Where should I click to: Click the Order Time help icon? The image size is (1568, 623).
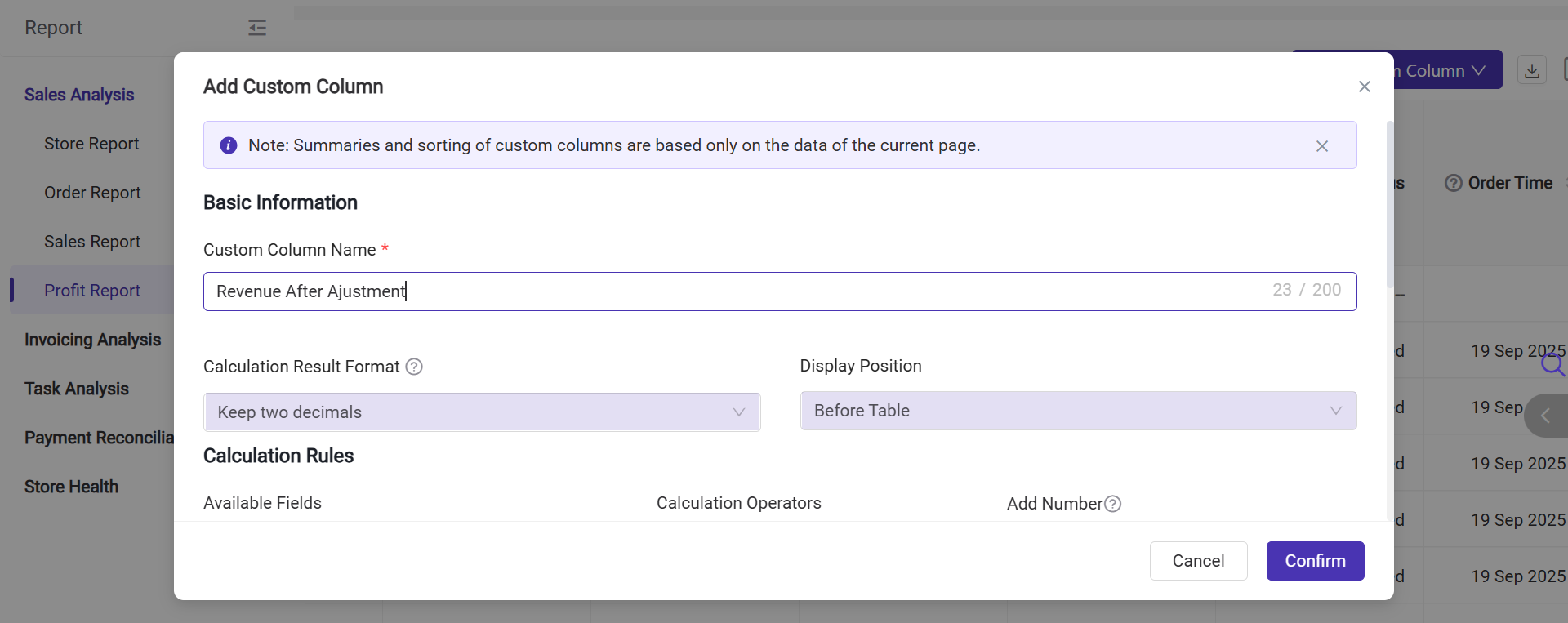[1453, 183]
